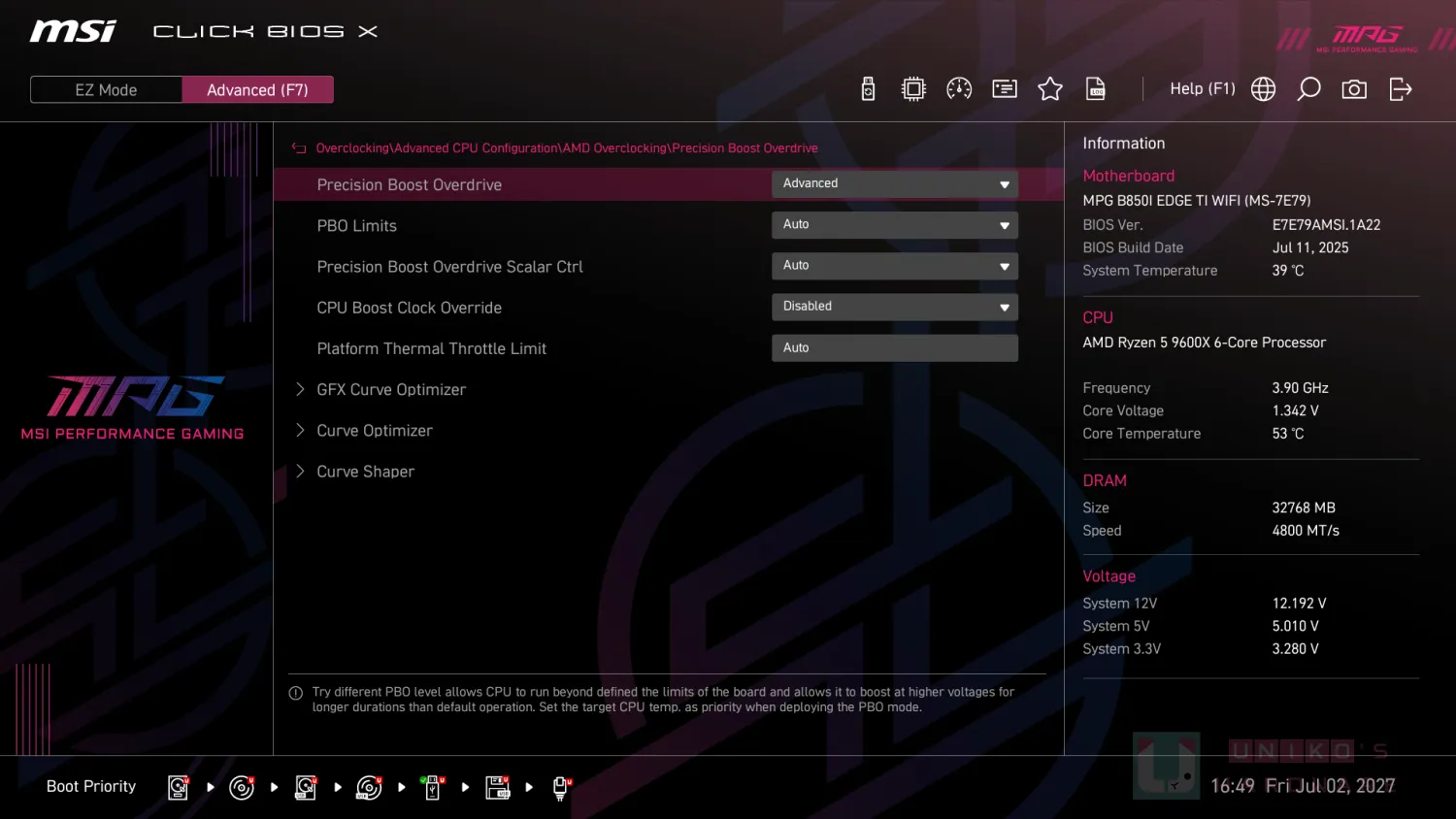Click the Voltage section heading
Screen dimensions: 1456x819
click(1109, 575)
